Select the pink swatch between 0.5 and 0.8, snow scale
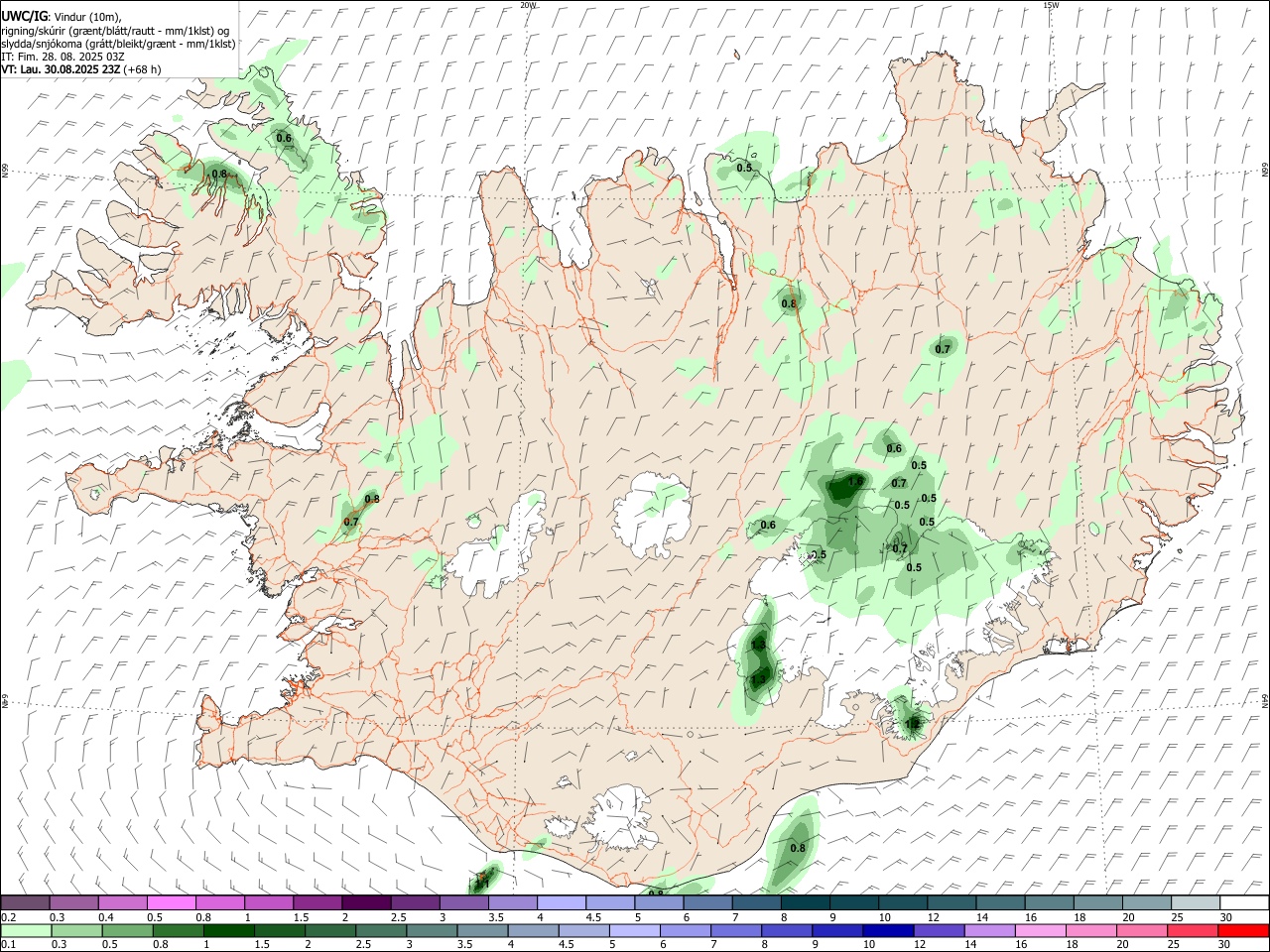Image resolution: width=1270 pixels, height=952 pixels. tap(171, 903)
